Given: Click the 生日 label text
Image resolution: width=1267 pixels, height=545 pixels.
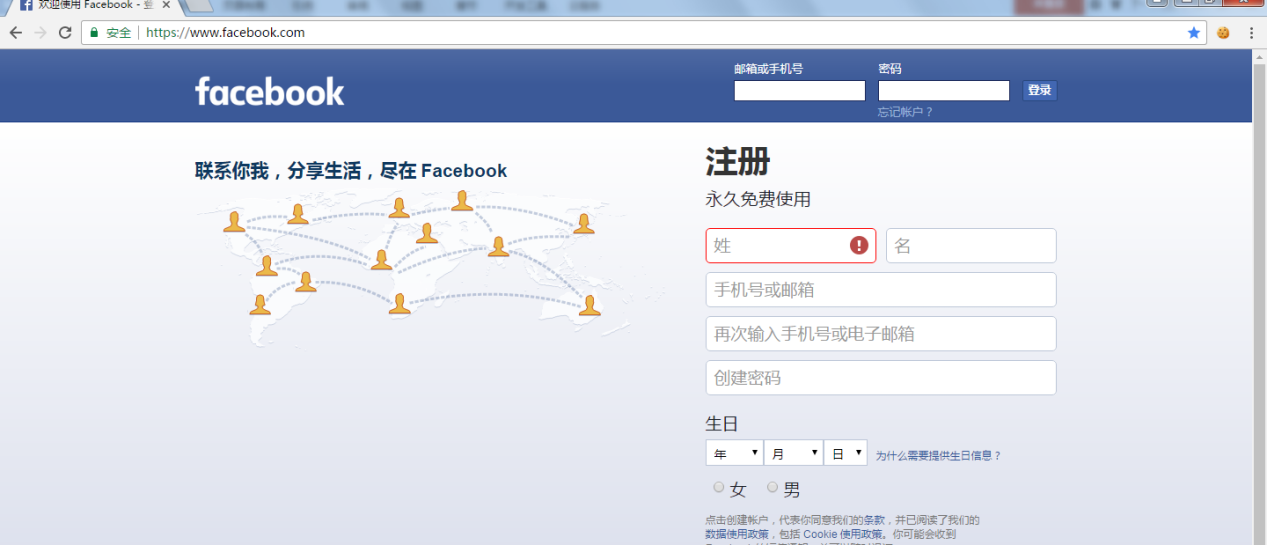Looking at the screenshot, I should click(x=722, y=423).
